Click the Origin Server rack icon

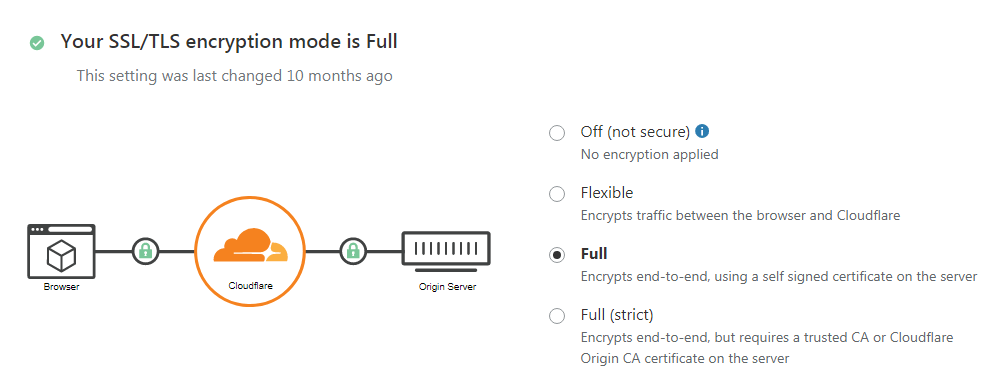(x=446, y=249)
